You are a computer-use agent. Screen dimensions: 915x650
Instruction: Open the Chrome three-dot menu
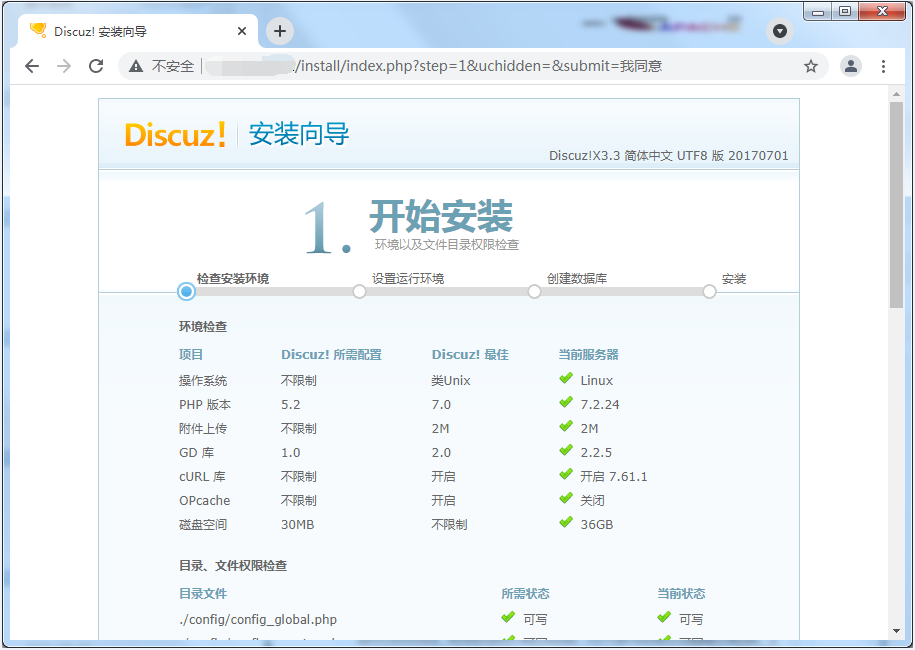(x=883, y=66)
